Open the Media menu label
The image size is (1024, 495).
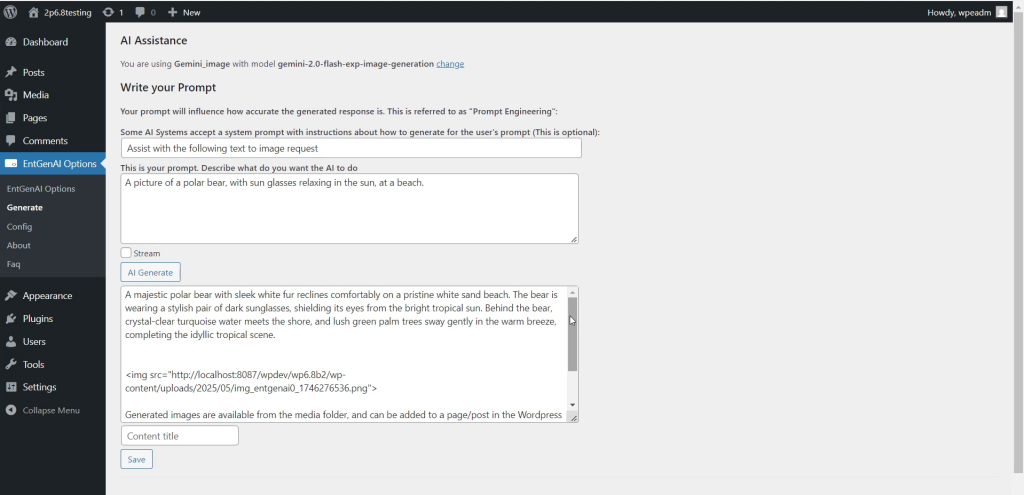point(36,95)
